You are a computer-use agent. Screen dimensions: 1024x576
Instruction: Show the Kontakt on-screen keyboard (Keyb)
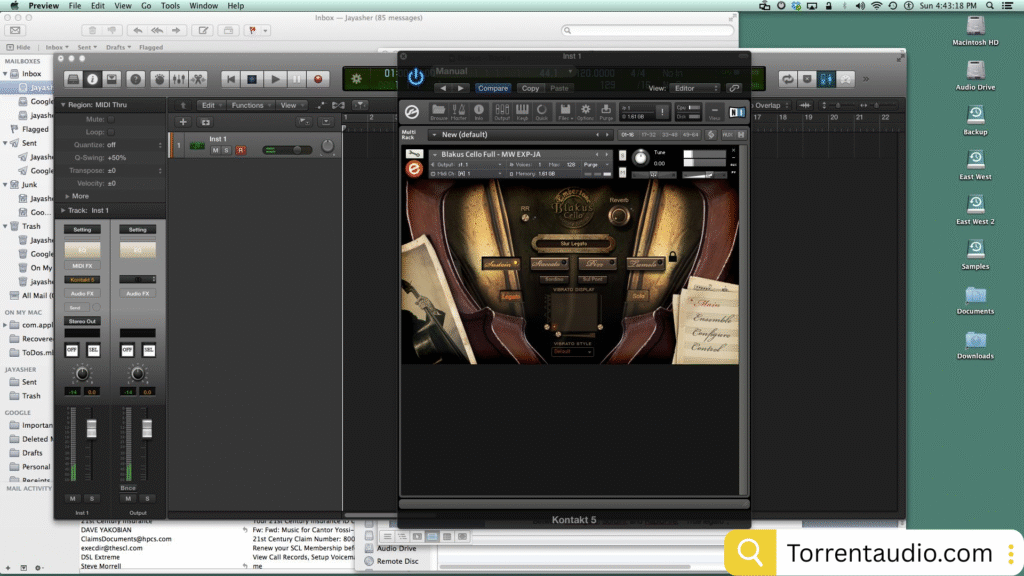pyautogui.click(x=520, y=110)
